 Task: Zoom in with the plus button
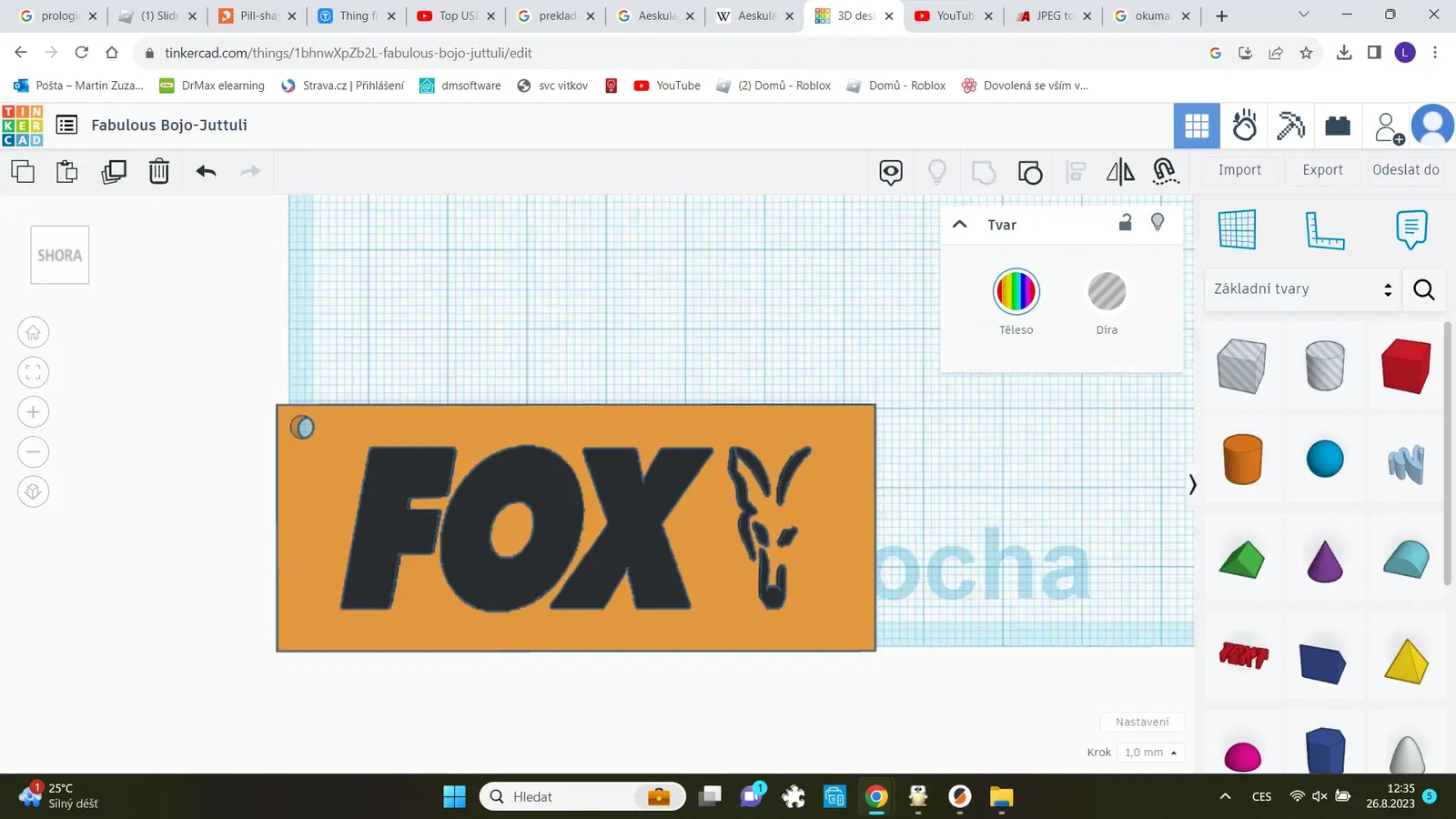coord(34,412)
